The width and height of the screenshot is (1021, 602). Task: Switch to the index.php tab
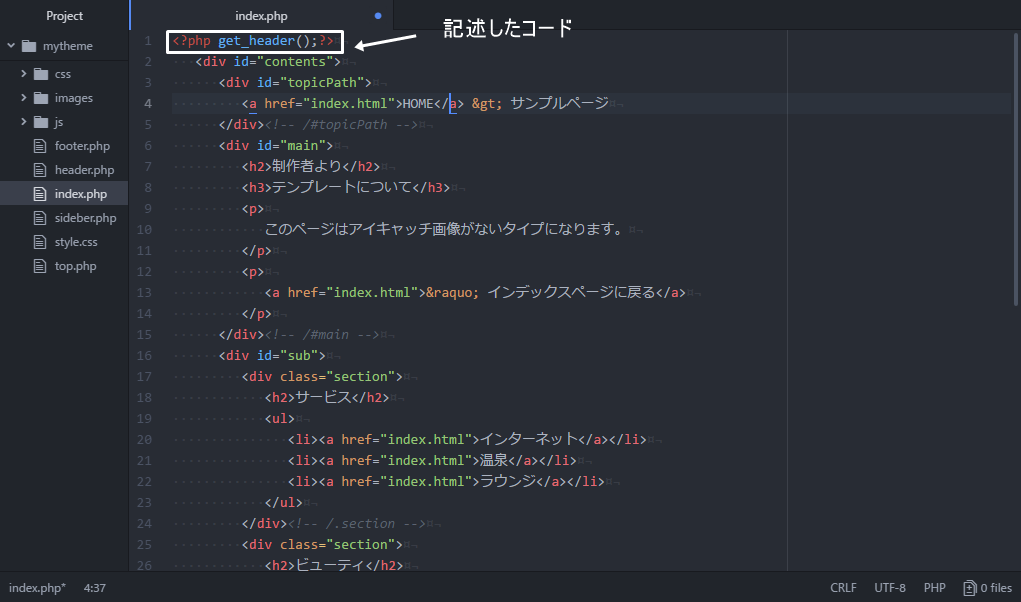261,15
